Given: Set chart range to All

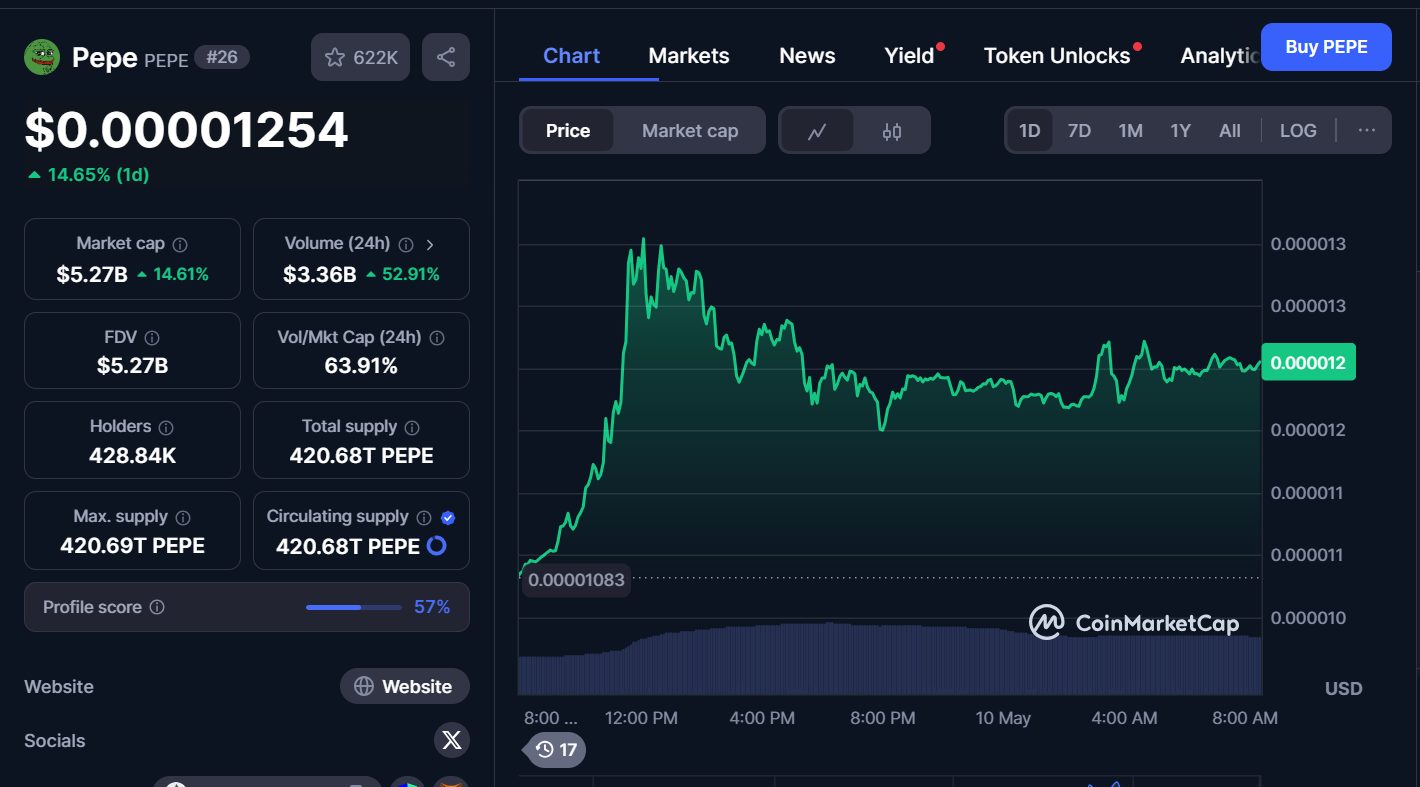Looking at the screenshot, I should coord(1230,131).
